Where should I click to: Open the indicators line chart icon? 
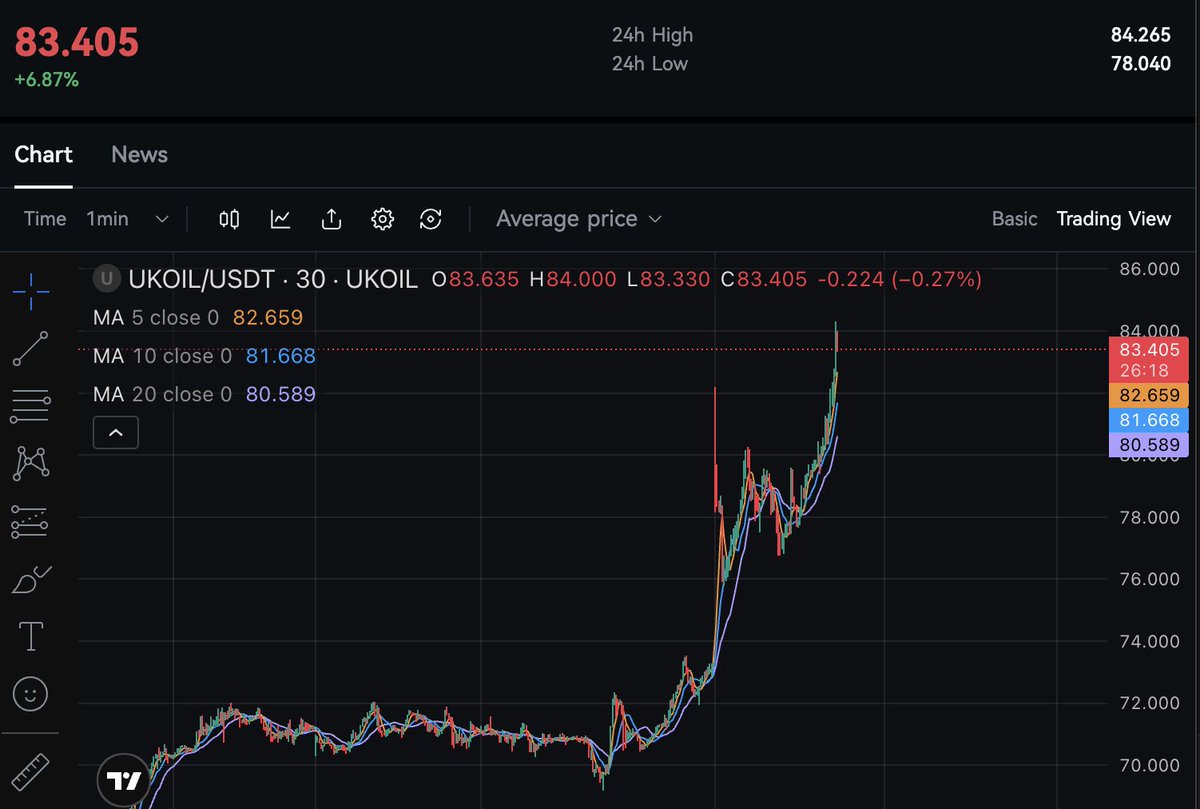point(281,219)
